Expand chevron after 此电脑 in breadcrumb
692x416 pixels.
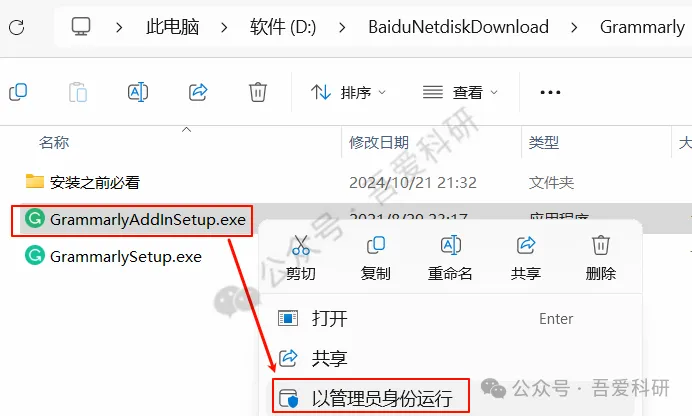click(224, 28)
